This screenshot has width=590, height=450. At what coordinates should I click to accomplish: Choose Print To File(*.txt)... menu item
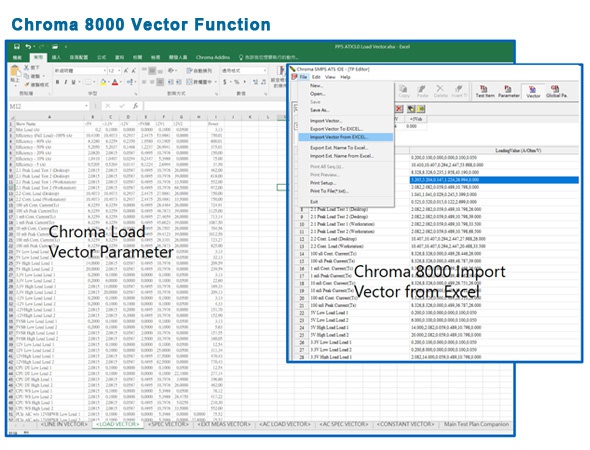click(329, 191)
